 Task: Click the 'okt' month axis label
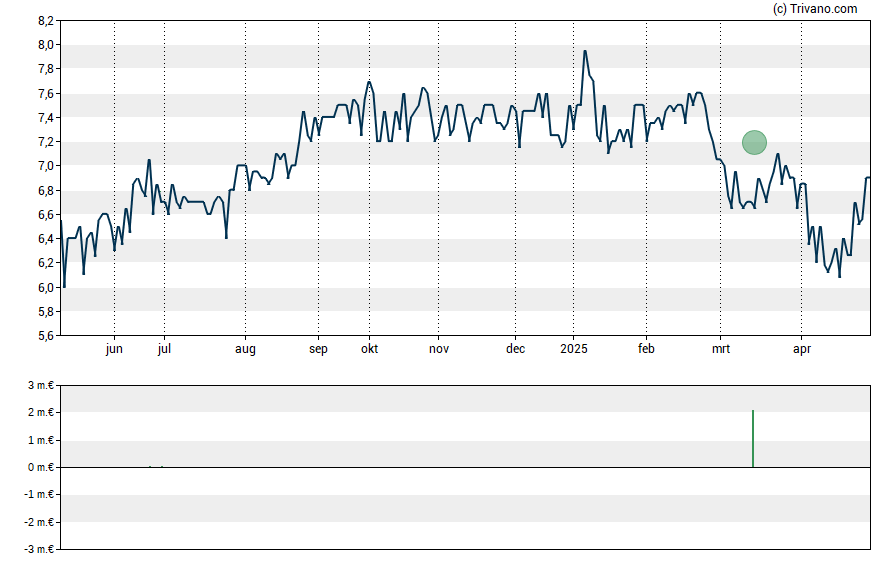[369, 349]
